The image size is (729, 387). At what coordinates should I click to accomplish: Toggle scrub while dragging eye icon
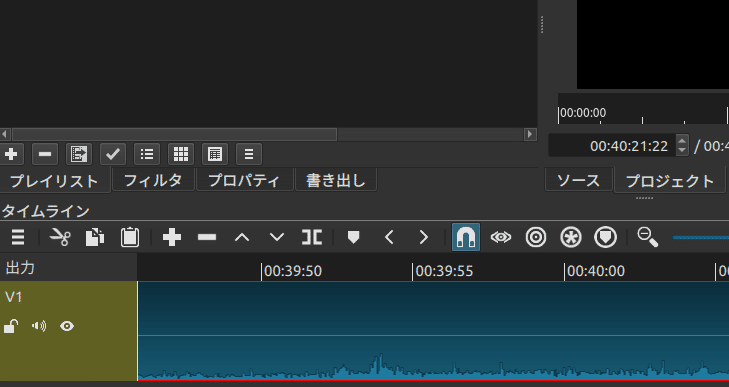501,237
